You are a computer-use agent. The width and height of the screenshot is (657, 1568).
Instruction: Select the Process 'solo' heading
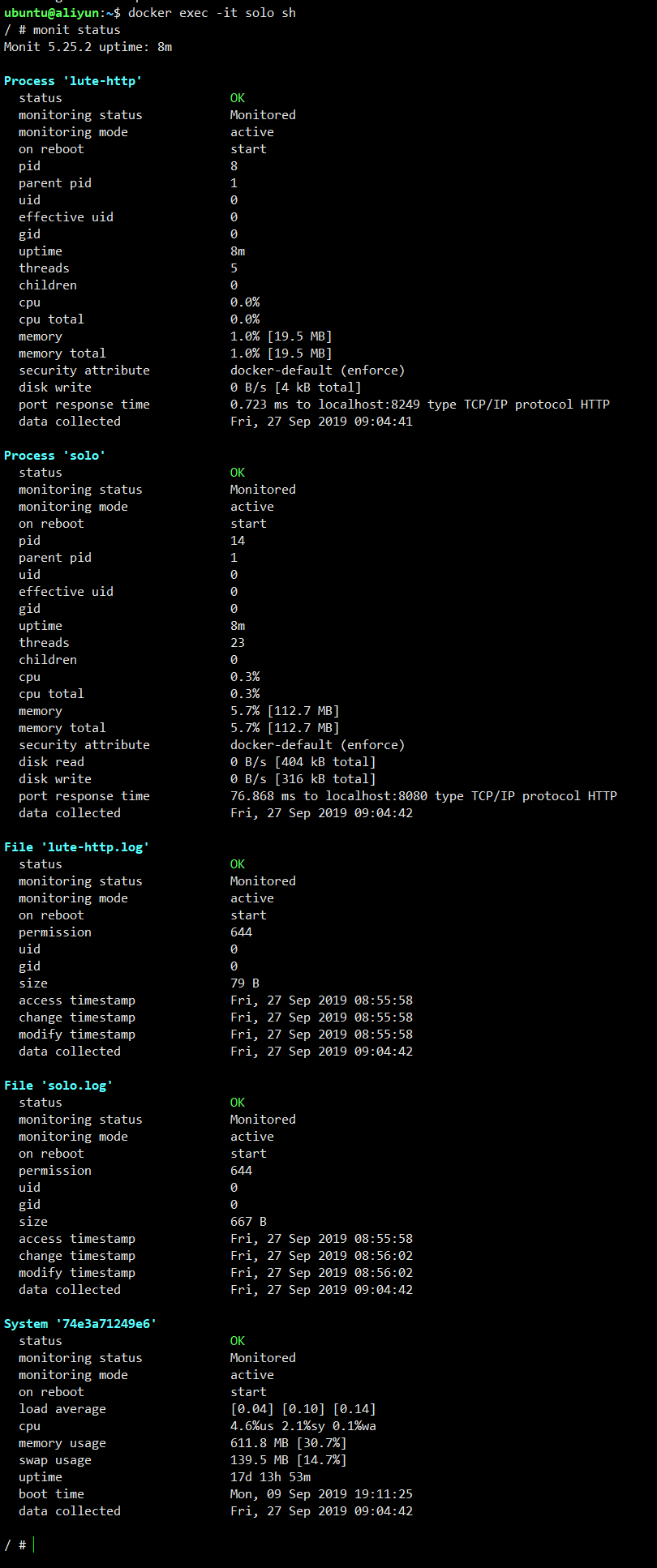coord(54,456)
